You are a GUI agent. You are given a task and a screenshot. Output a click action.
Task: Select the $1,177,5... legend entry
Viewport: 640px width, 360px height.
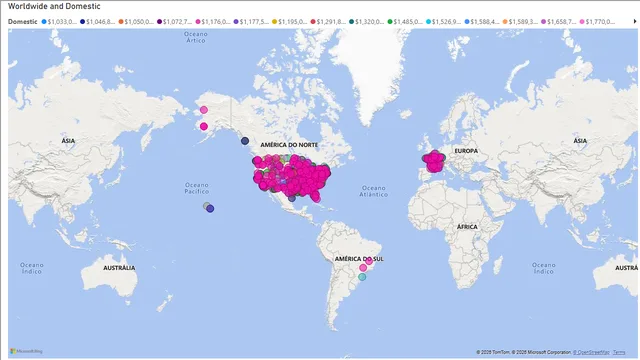click(251, 22)
